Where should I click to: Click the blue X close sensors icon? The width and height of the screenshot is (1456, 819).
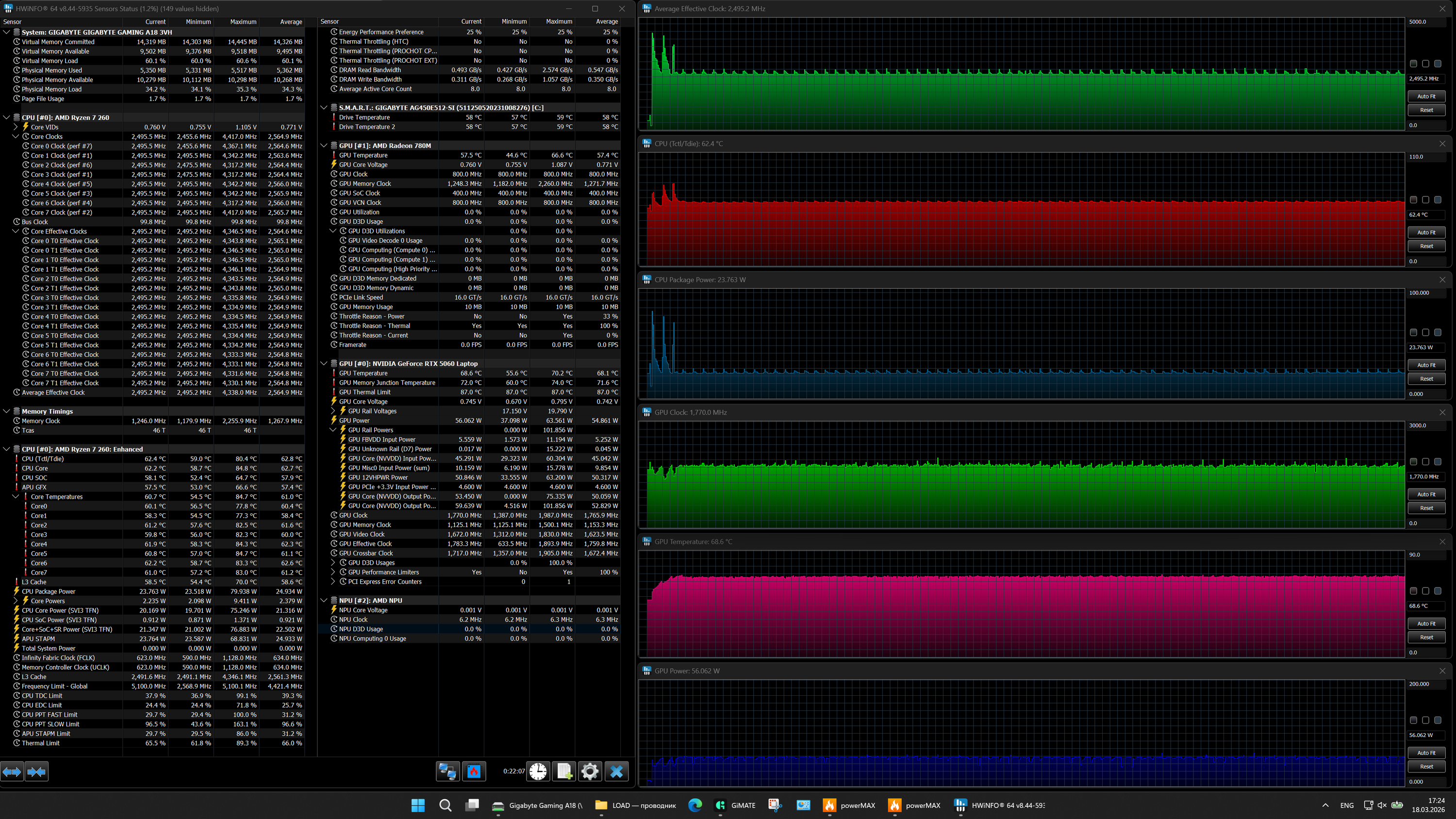616,771
